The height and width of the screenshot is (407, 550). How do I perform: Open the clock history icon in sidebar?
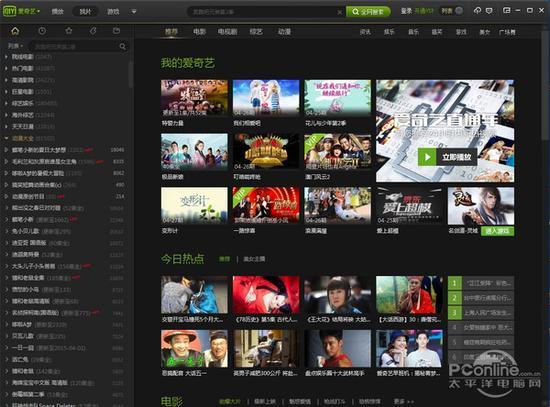(x=42, y=31)
